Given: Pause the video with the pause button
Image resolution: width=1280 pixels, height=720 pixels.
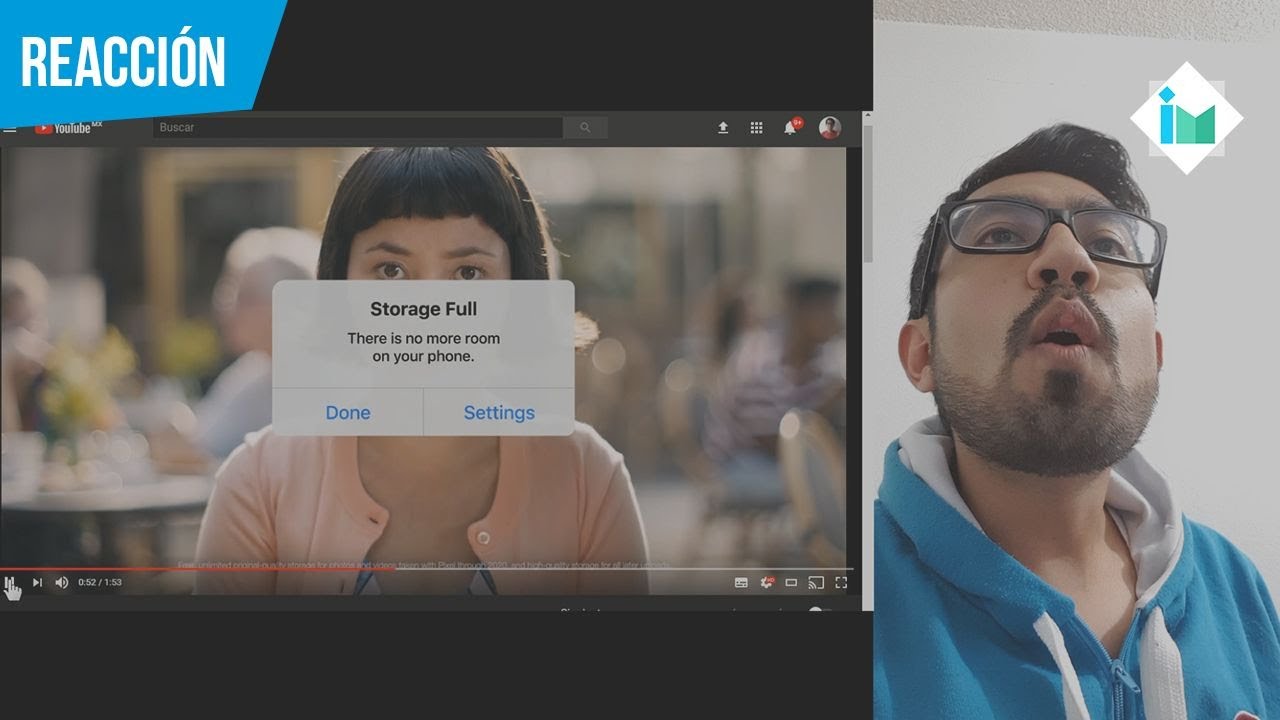Looking at the screenshot, I should coord(10,582).
